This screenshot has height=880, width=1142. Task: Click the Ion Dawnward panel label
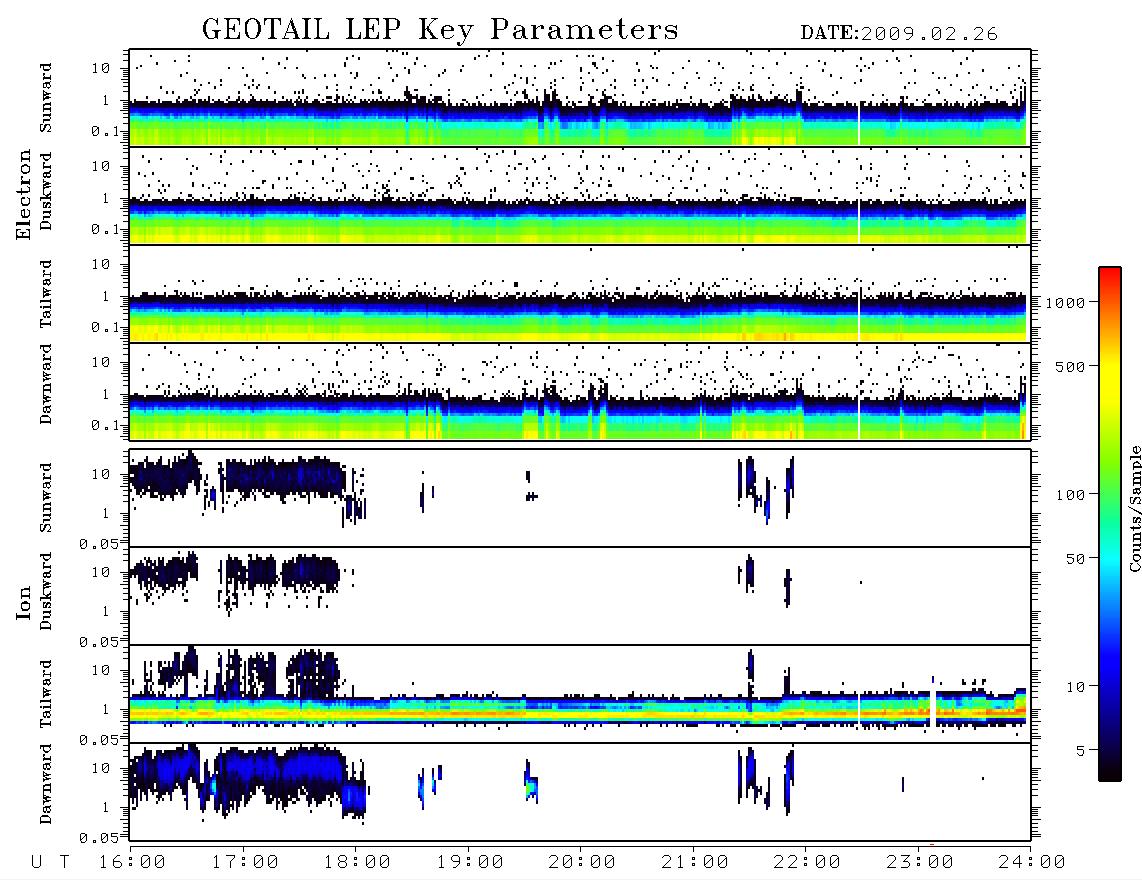(x=46, y=784)
